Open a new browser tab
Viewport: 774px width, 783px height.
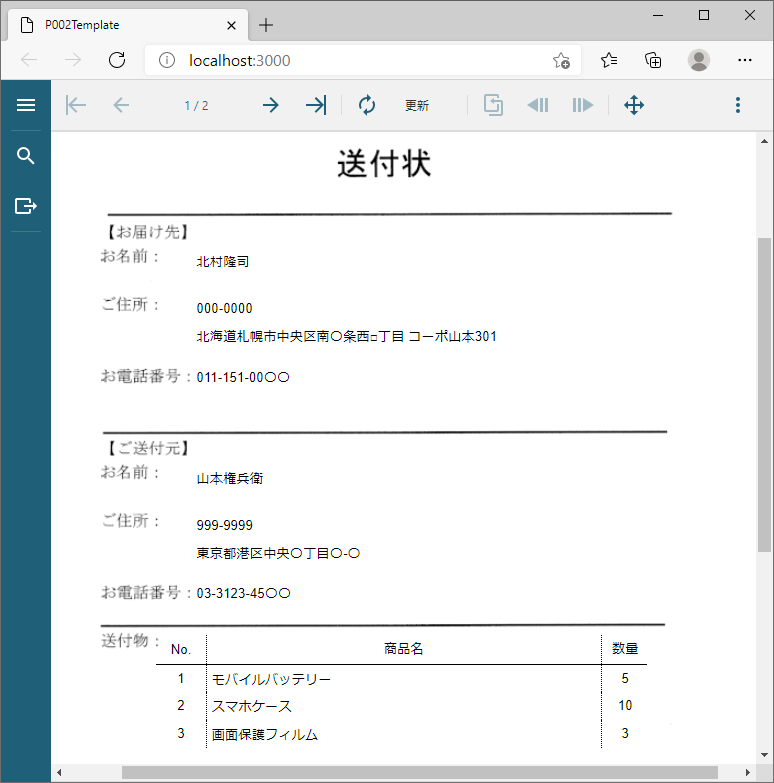266,25
